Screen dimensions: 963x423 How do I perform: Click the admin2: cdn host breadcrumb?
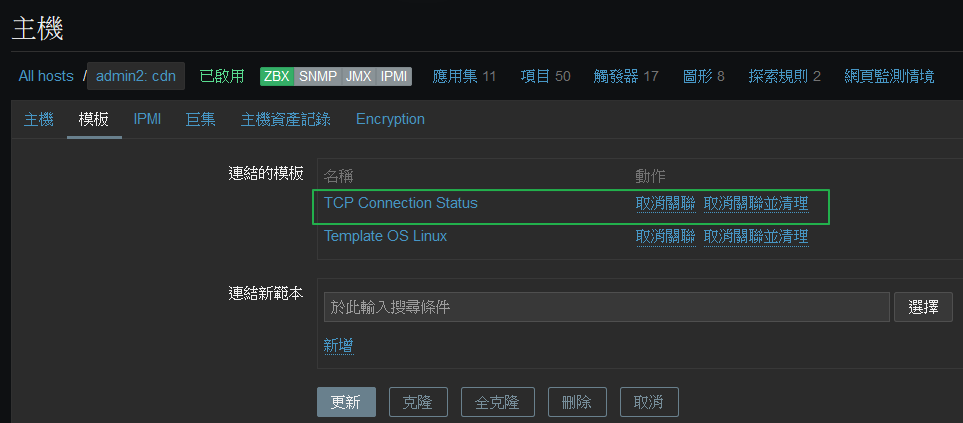[x=136, y=76]
